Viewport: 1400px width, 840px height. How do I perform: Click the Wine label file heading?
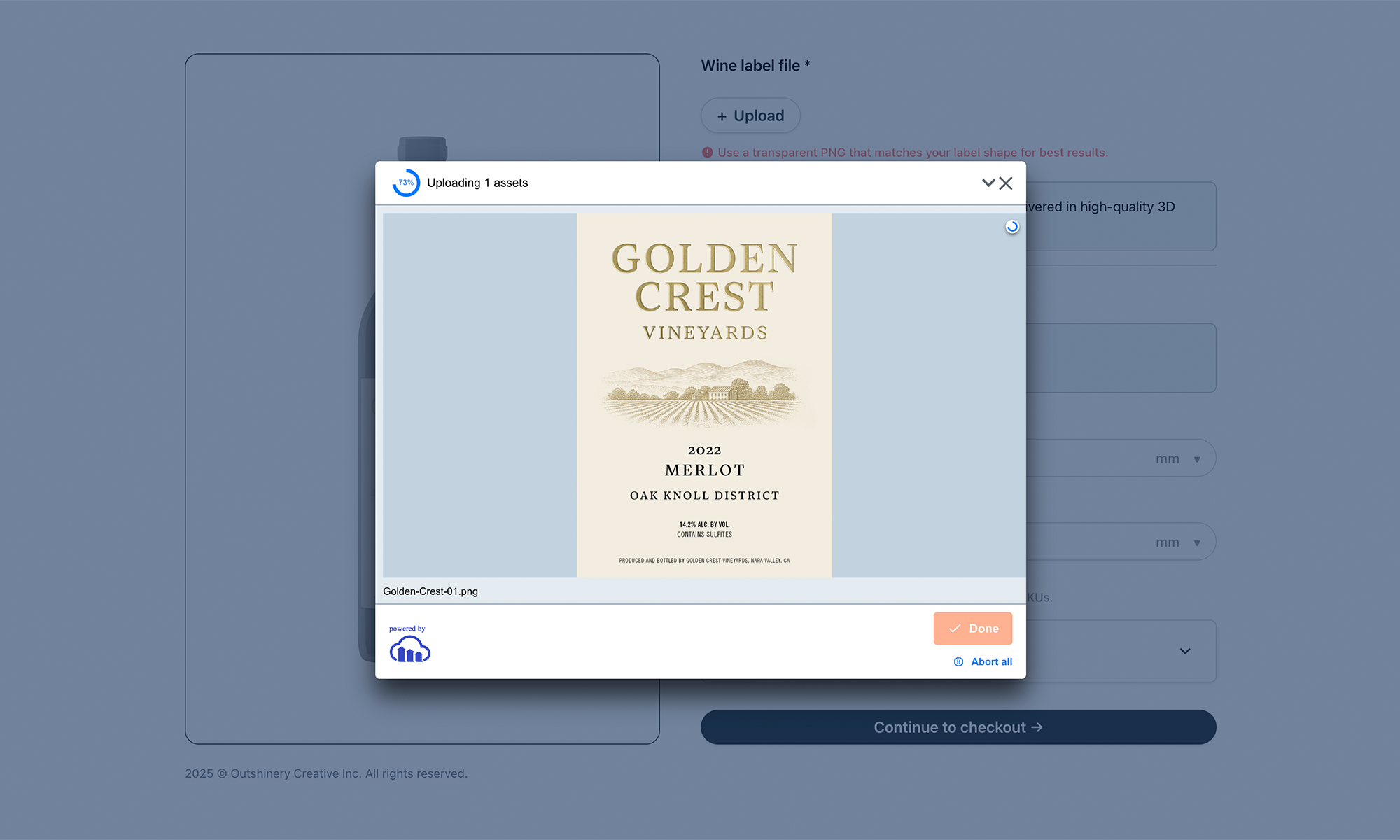[x=756, y=66]
